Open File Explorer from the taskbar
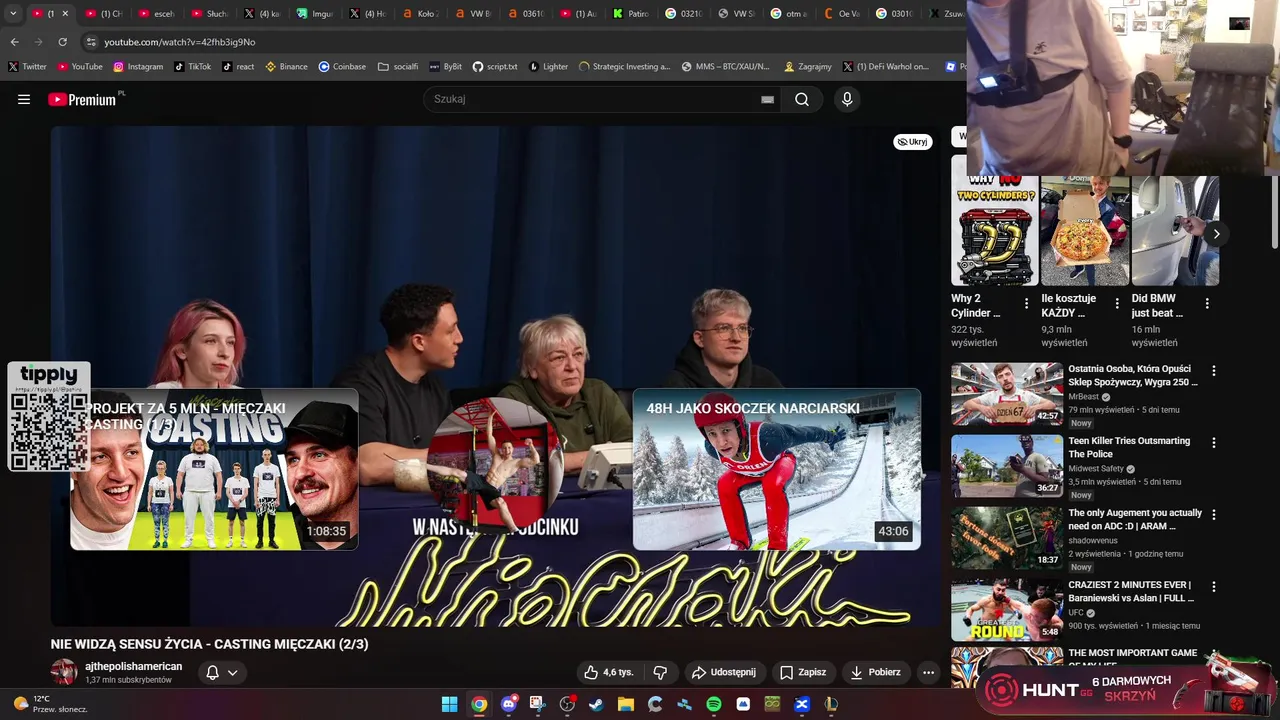This screenshot has width=1280, height=720. 626,704
